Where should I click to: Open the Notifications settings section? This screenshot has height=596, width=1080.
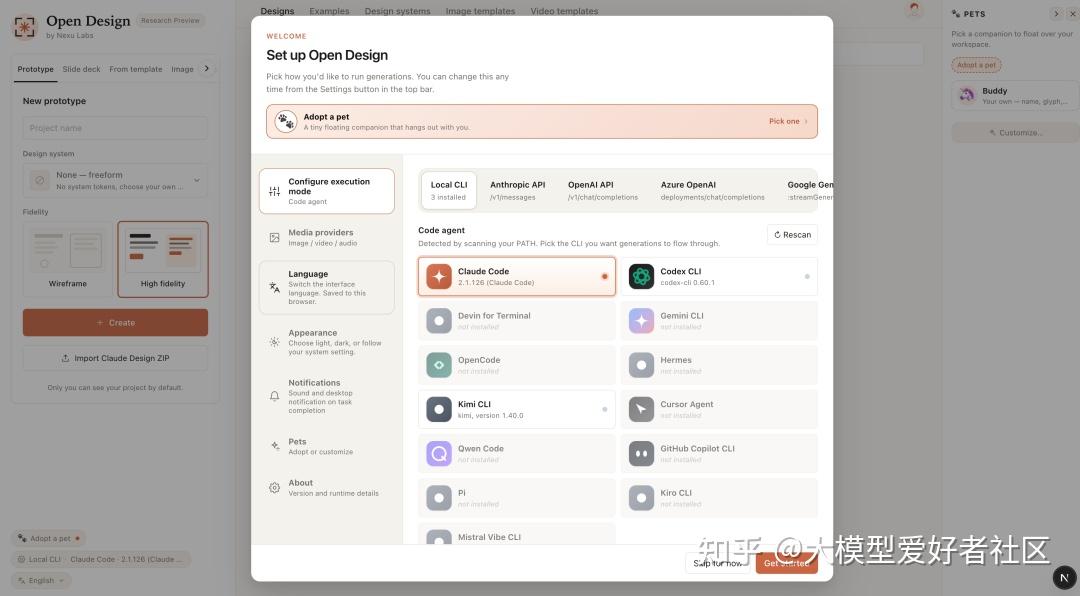tap(326, 398)
